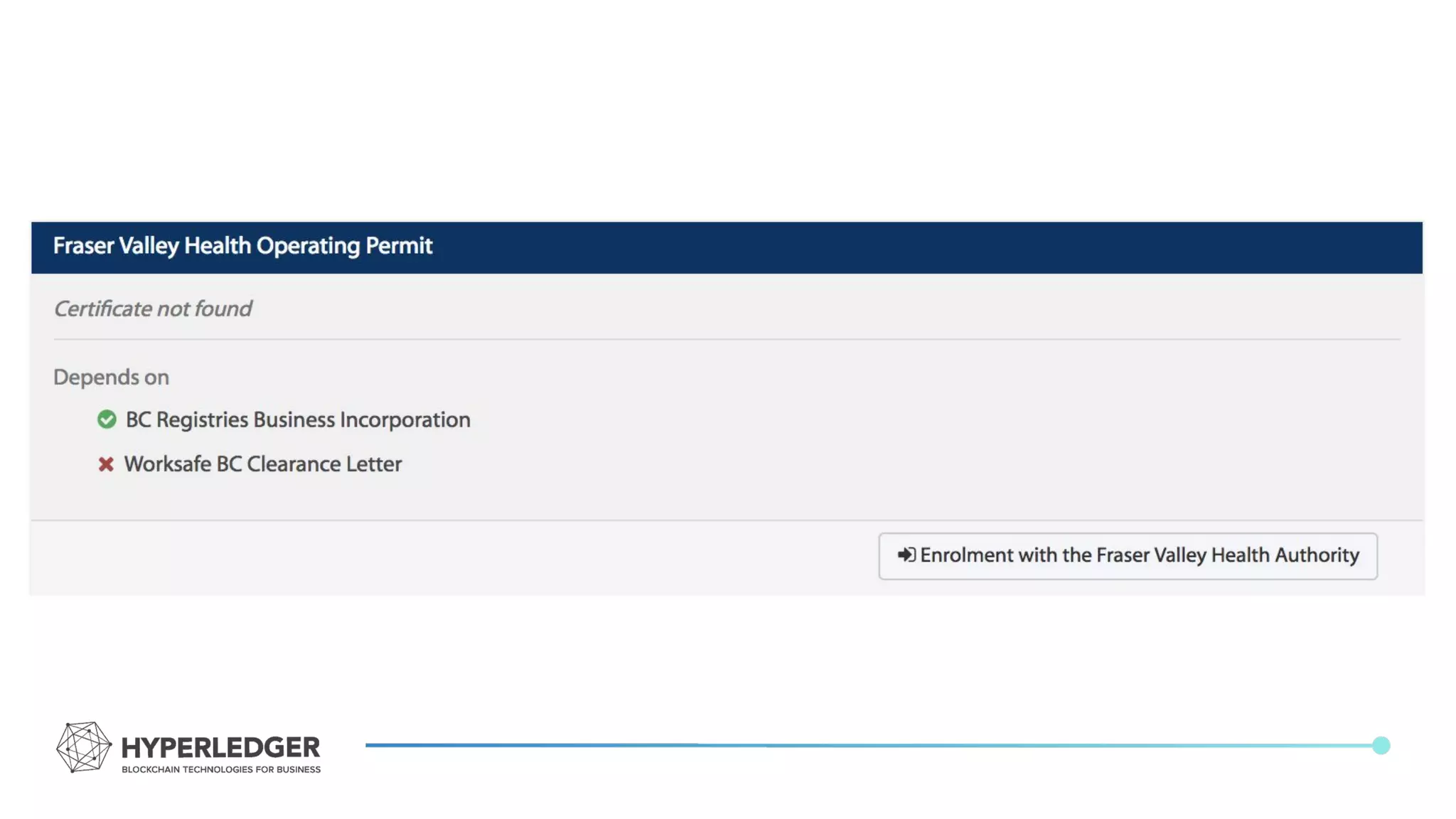Click the teal dot at line end
The height and width of the screenshot is (819, 1456).
pyautogui.click(x=1381, y=745)
